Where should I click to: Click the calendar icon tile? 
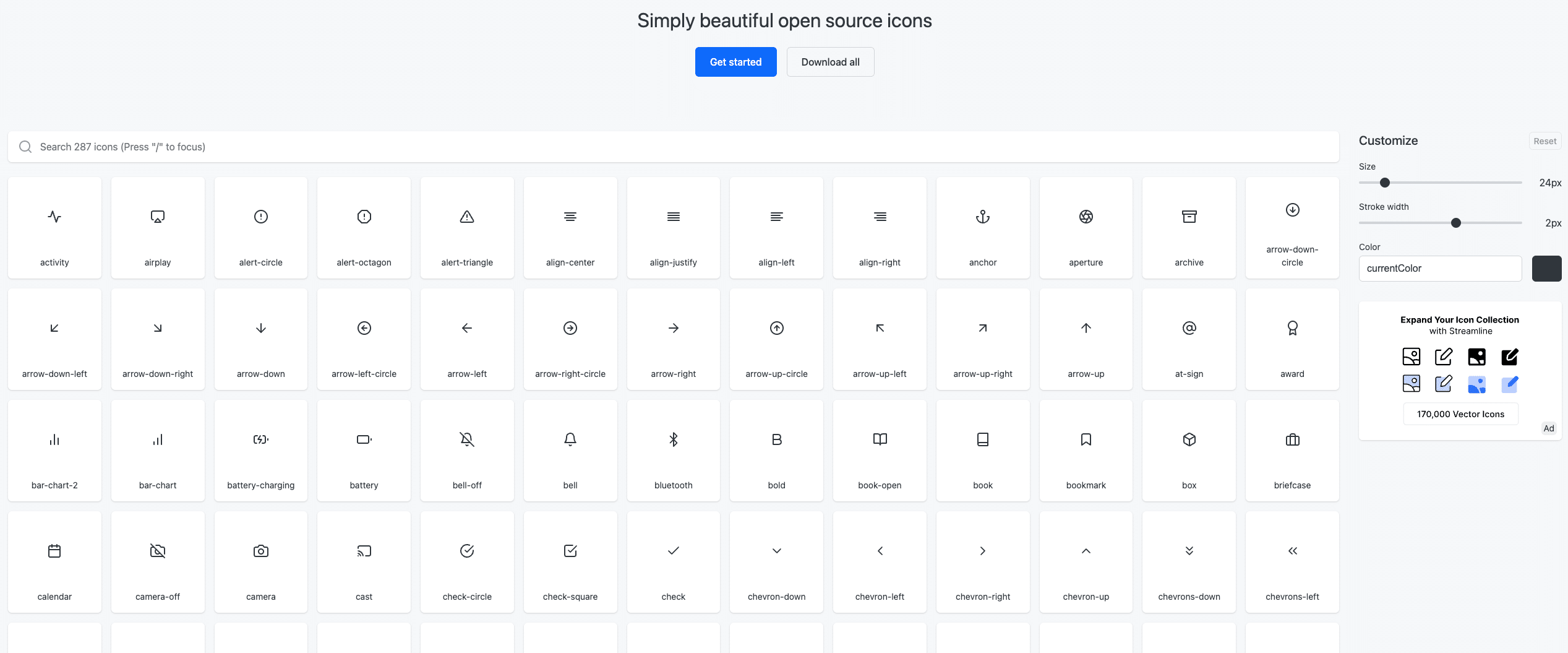tap(54, 562)
